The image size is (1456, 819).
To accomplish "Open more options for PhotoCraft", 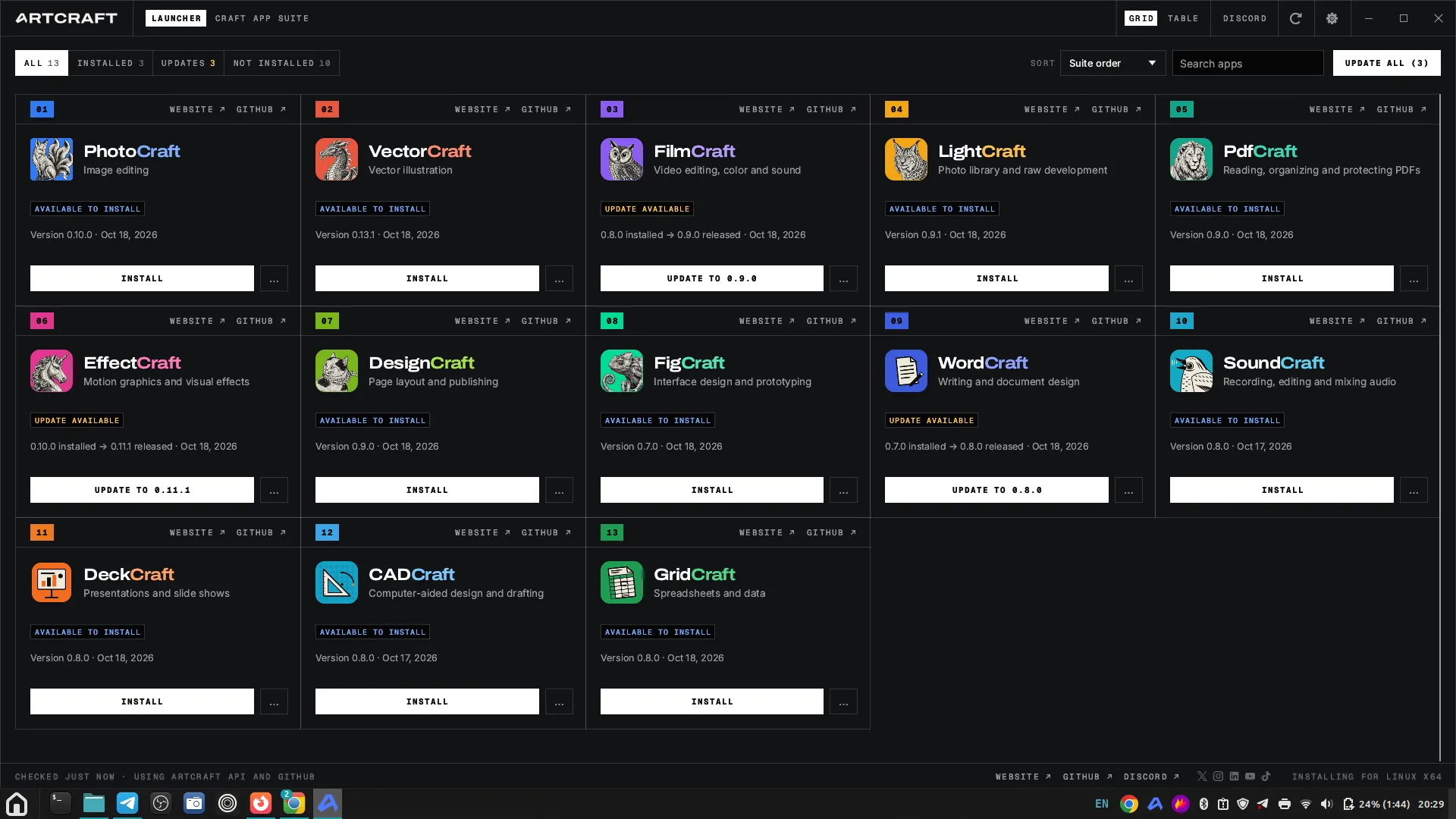I will pos(274,278).
